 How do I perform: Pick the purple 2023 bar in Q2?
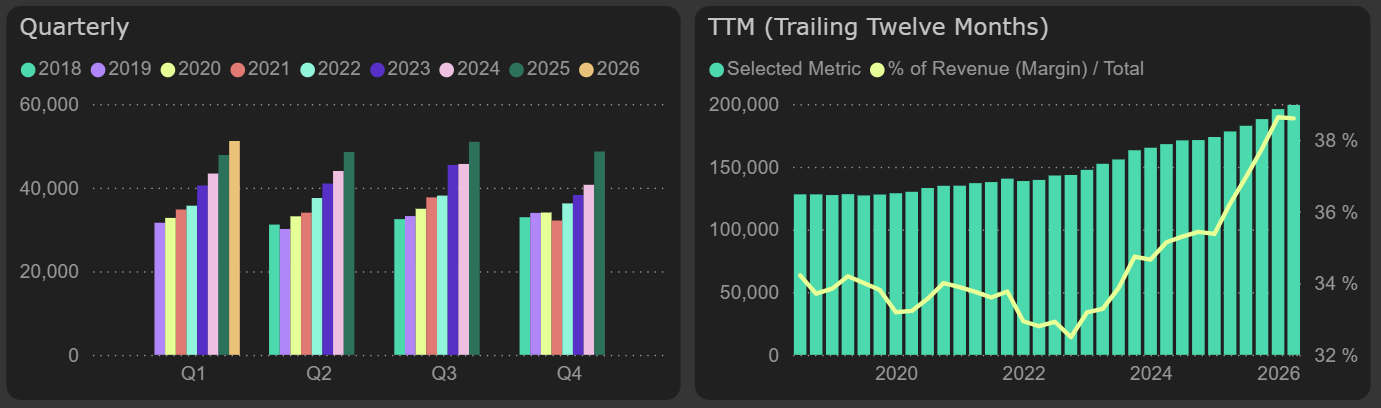(327, 269)
